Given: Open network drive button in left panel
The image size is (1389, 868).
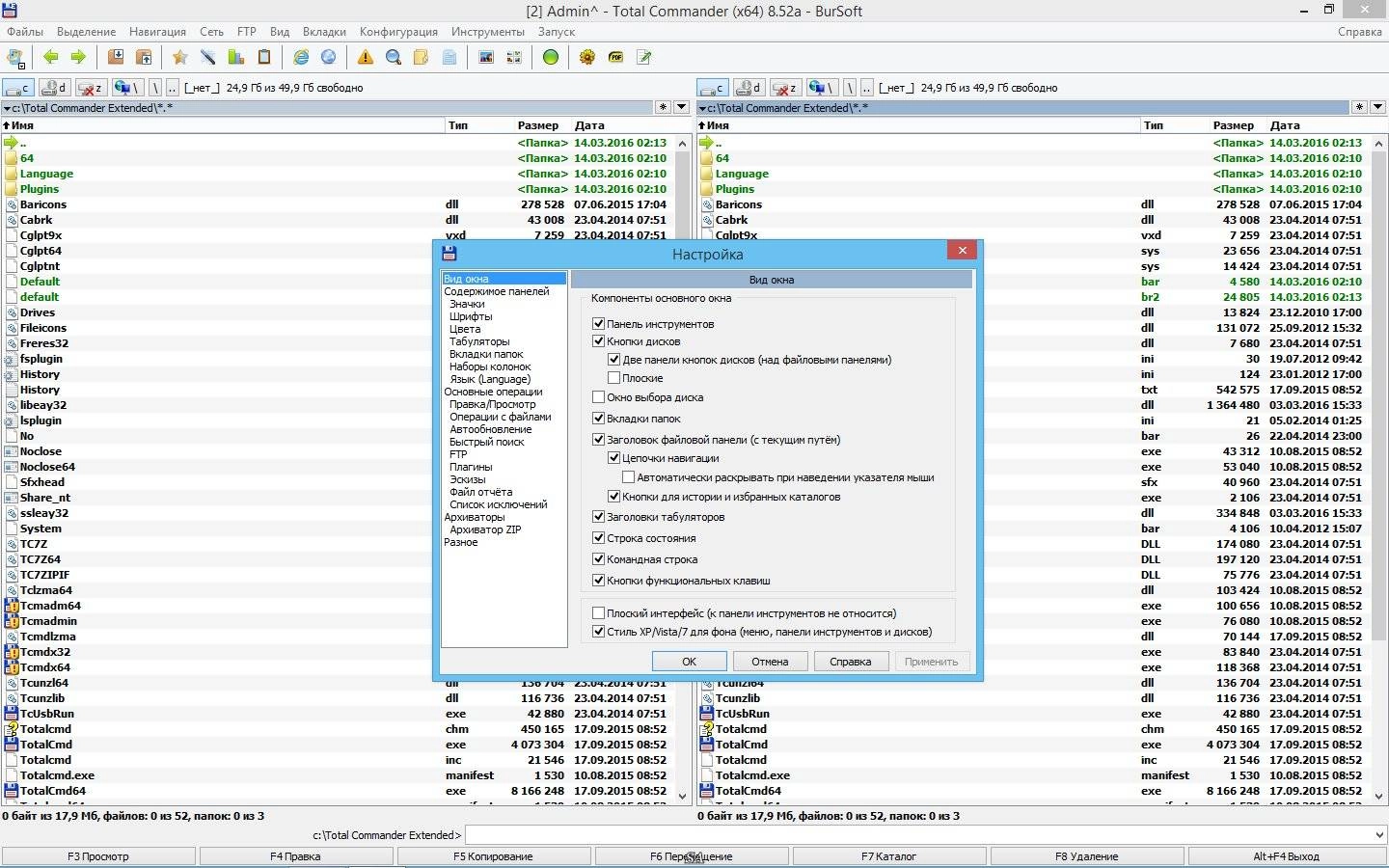Looking at the screenshot, I should [127, 88].
